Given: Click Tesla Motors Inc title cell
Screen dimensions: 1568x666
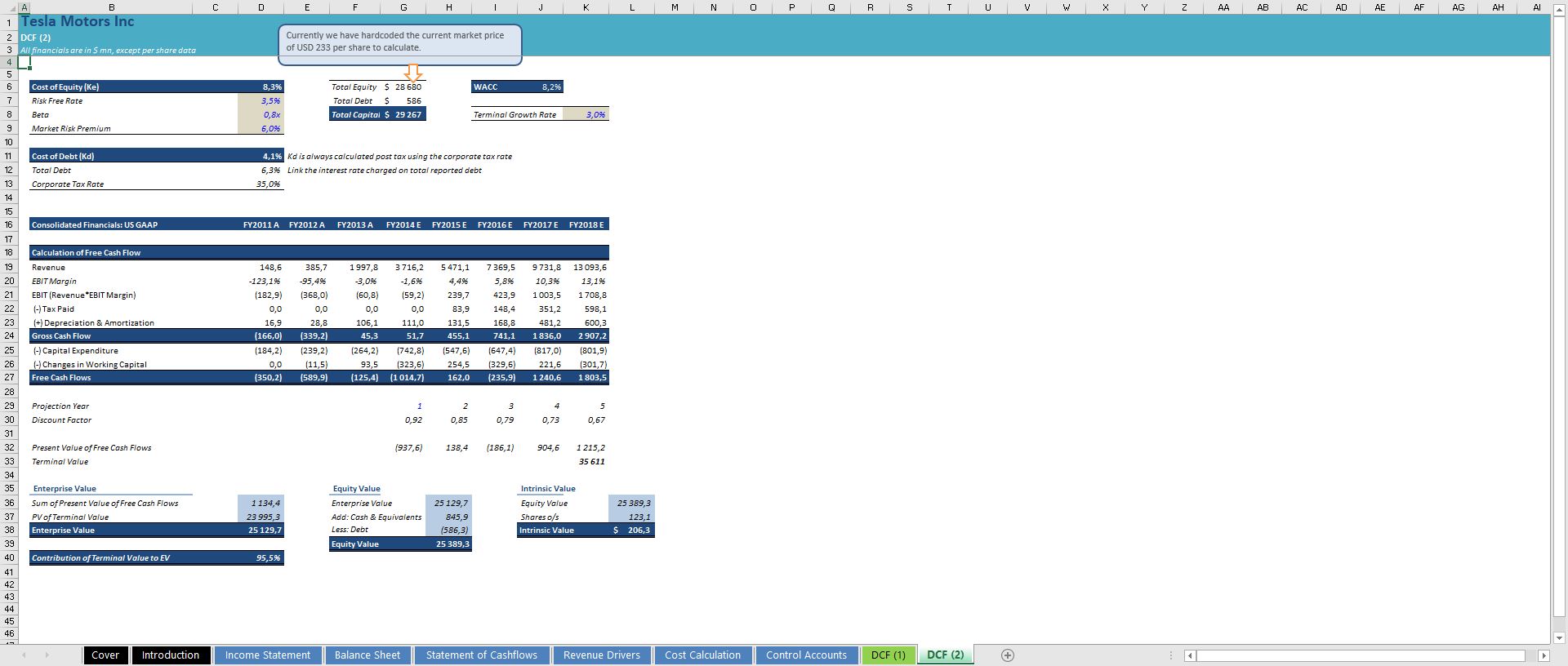Looking at the screenshot, I should (x=78, y=22).
